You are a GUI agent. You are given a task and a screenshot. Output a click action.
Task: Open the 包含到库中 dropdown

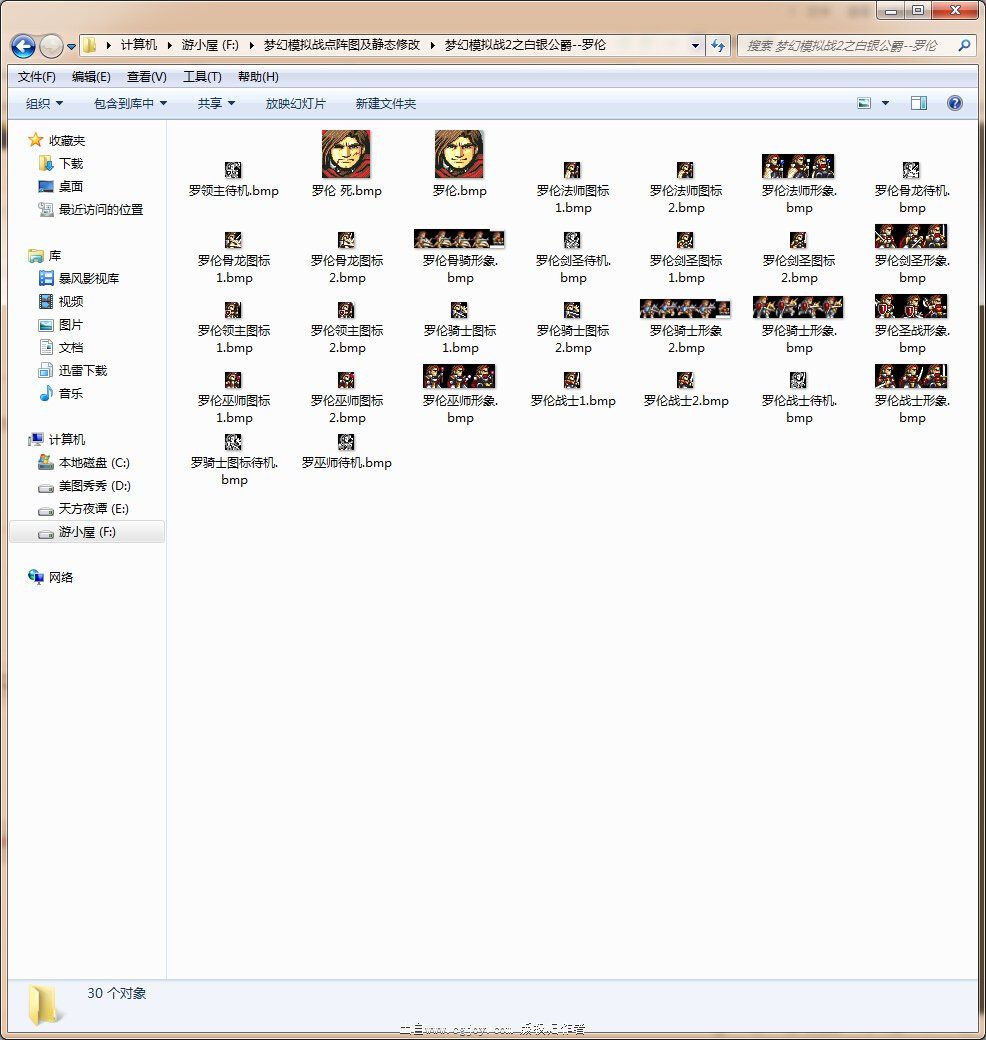click(x=130, y=103)
